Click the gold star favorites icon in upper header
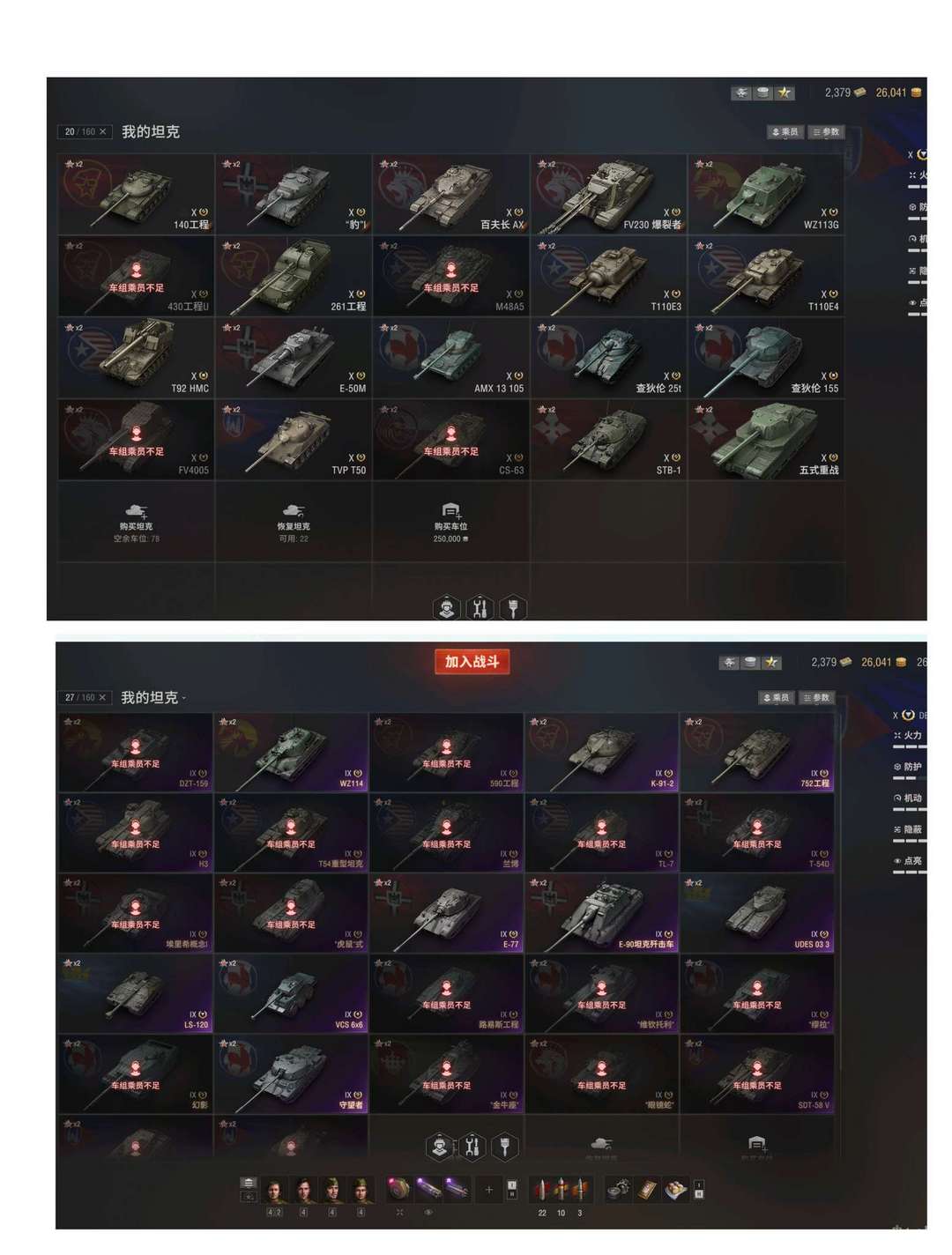The image size is (952, 1255). [x=785, y=93]
